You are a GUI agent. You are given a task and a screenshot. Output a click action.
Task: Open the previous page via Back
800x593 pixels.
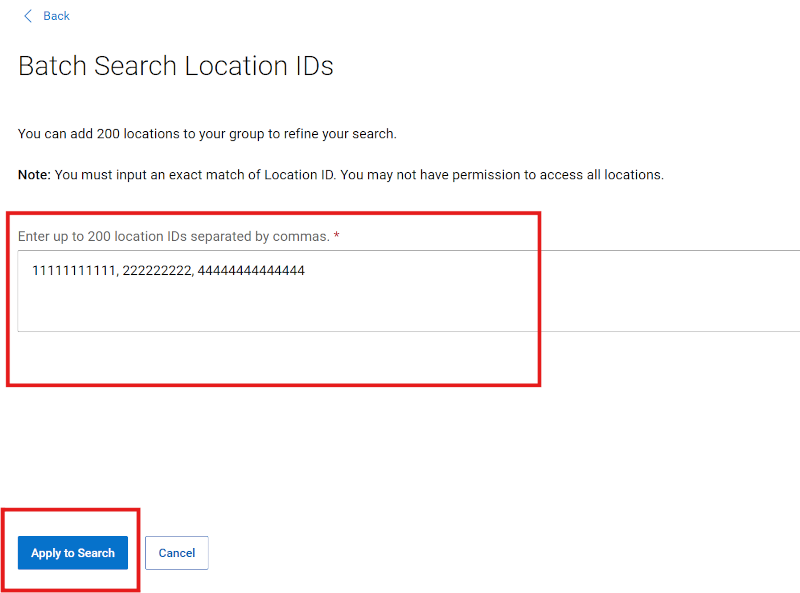pyautogui.click(x=56, y=16)
